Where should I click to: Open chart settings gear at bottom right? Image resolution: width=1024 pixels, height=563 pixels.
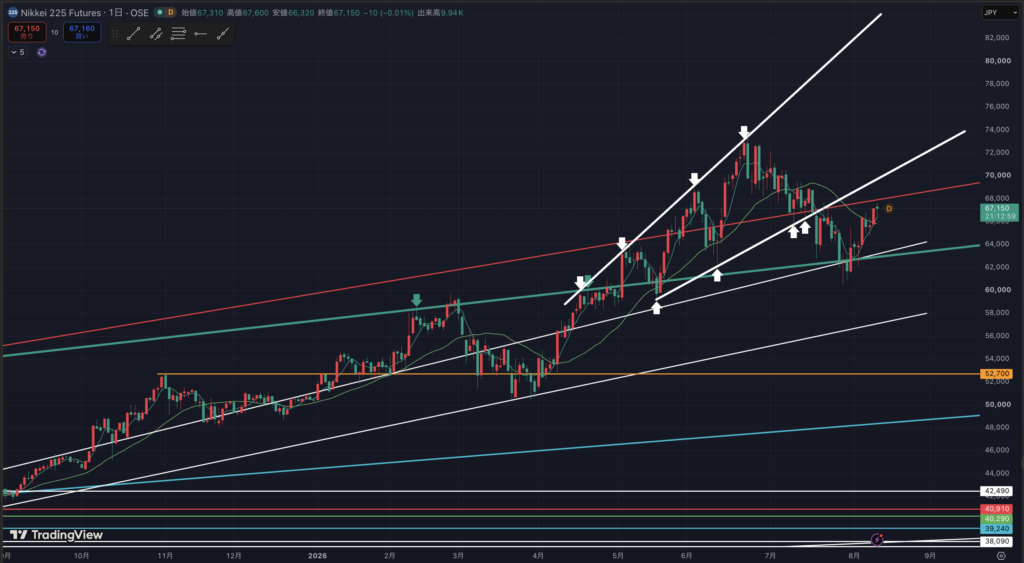pos(1000,556)
